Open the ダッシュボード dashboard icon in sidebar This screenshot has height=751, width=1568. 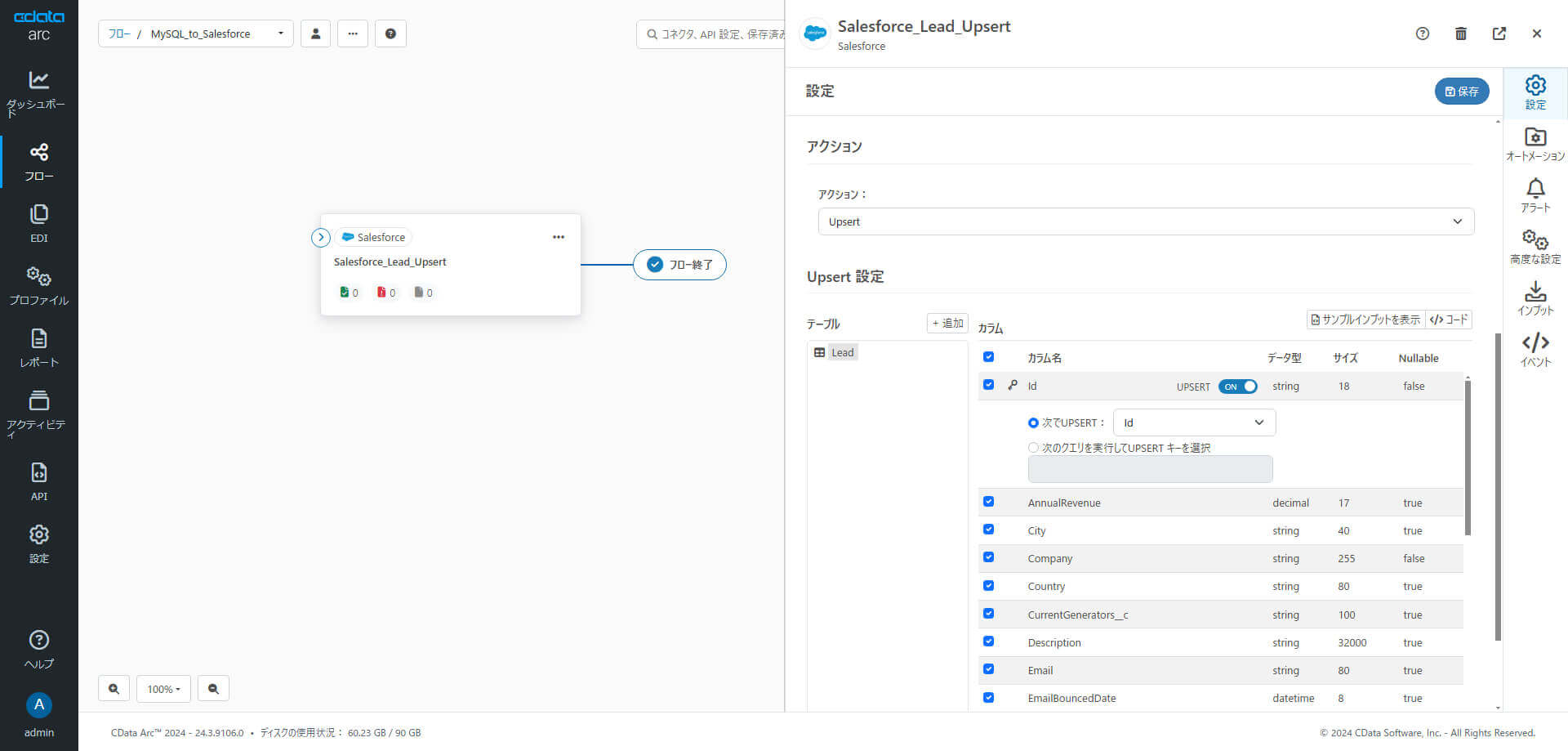[38, 80]
